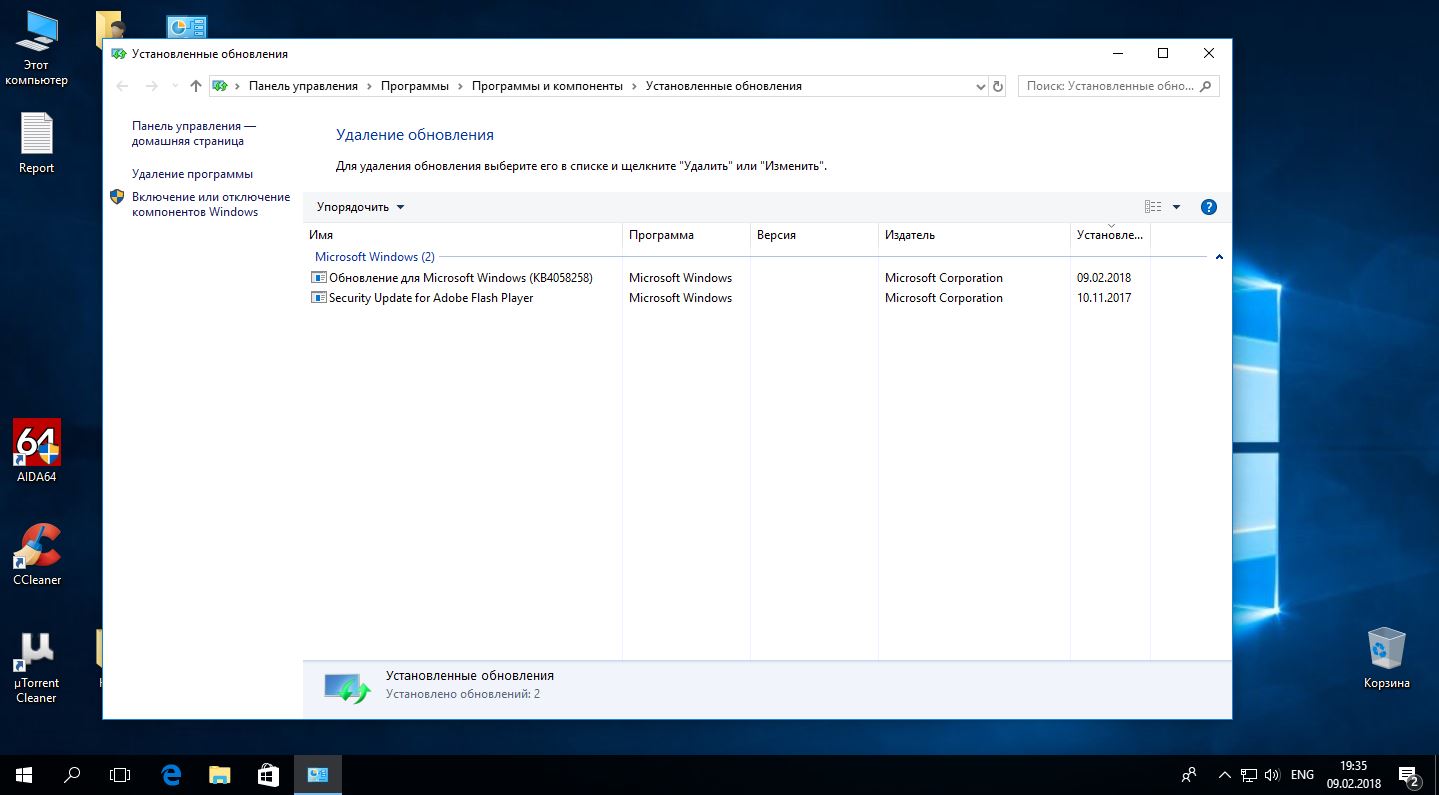Open the recent locations dropdown arrow
This screenshot has height=795, width=1439.
point(175,87)
